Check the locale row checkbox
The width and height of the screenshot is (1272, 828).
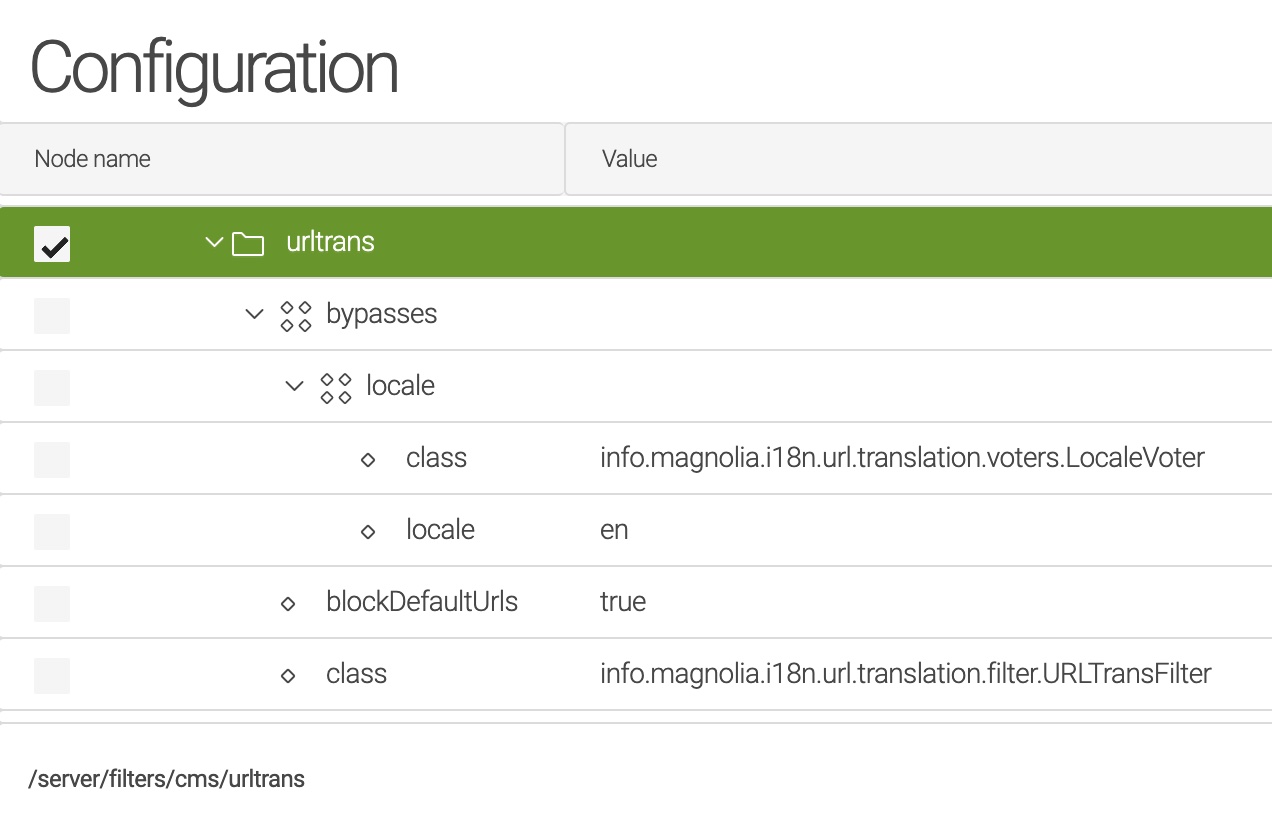(51, 387)
